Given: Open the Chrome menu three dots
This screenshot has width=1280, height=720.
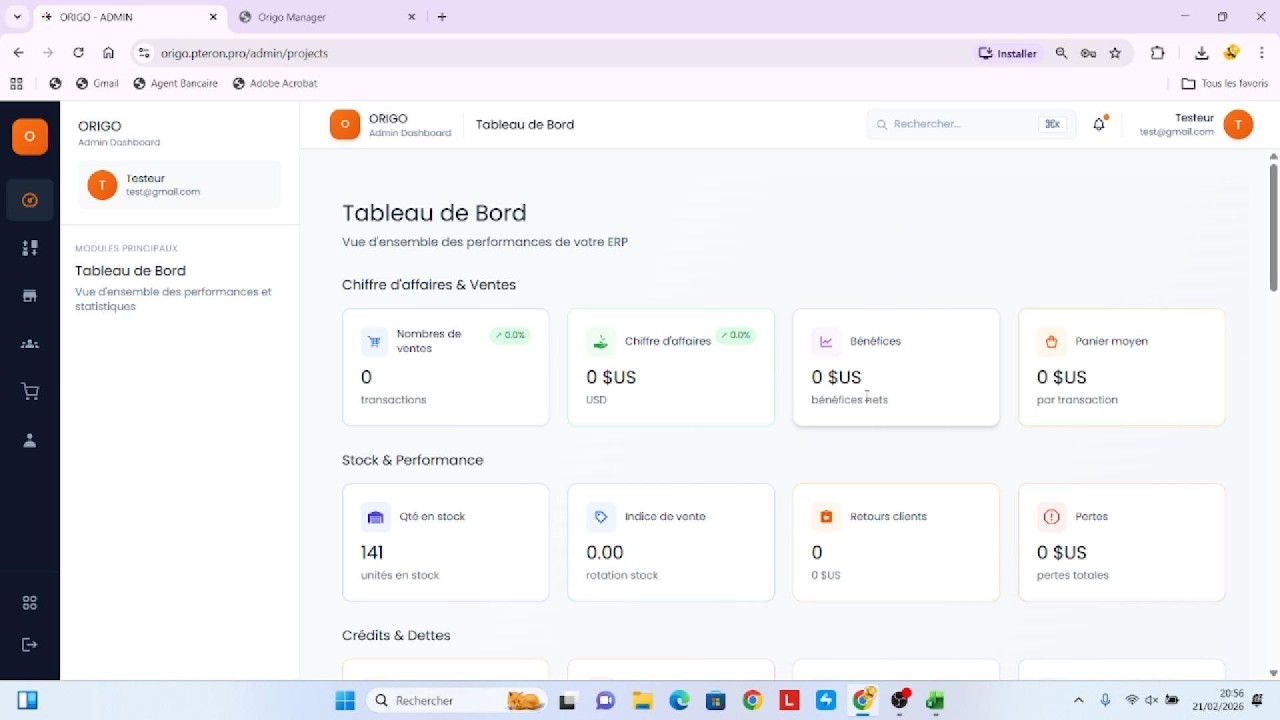Looking at the screenshot, I should 1261,53.
